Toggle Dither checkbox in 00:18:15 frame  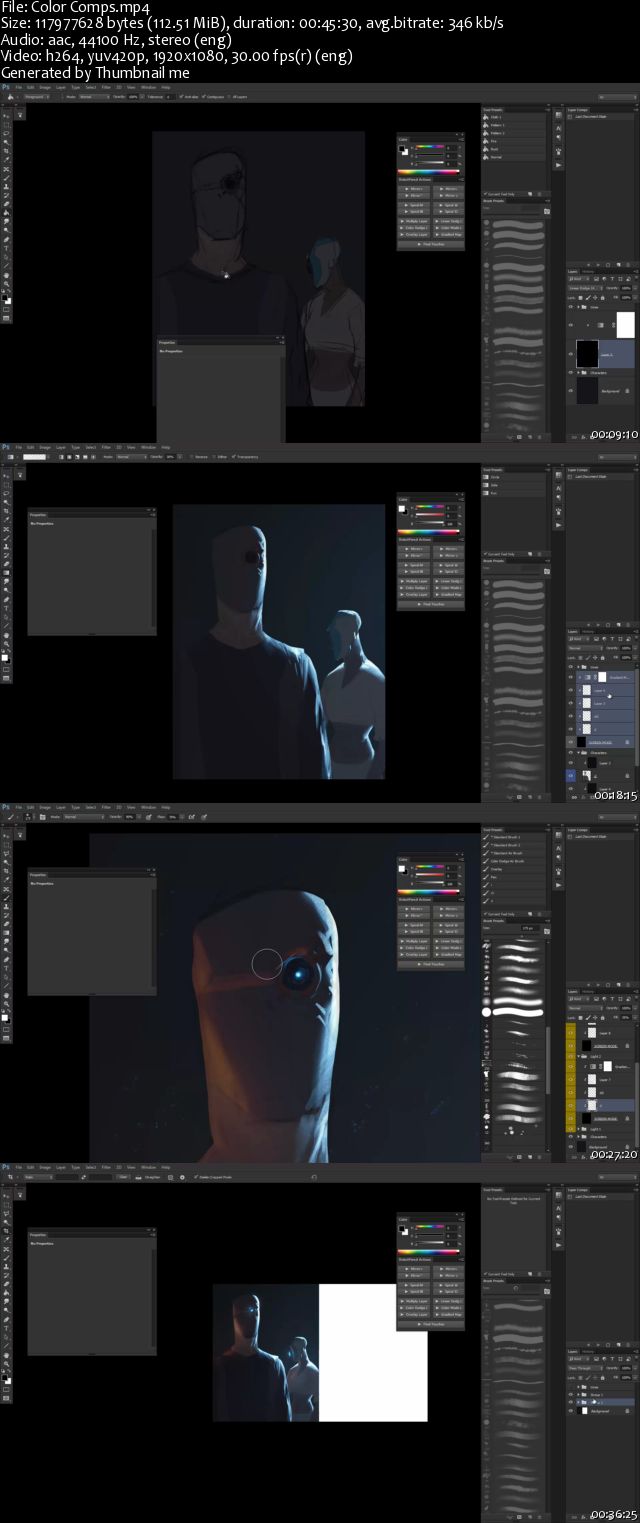pos(214,457)
